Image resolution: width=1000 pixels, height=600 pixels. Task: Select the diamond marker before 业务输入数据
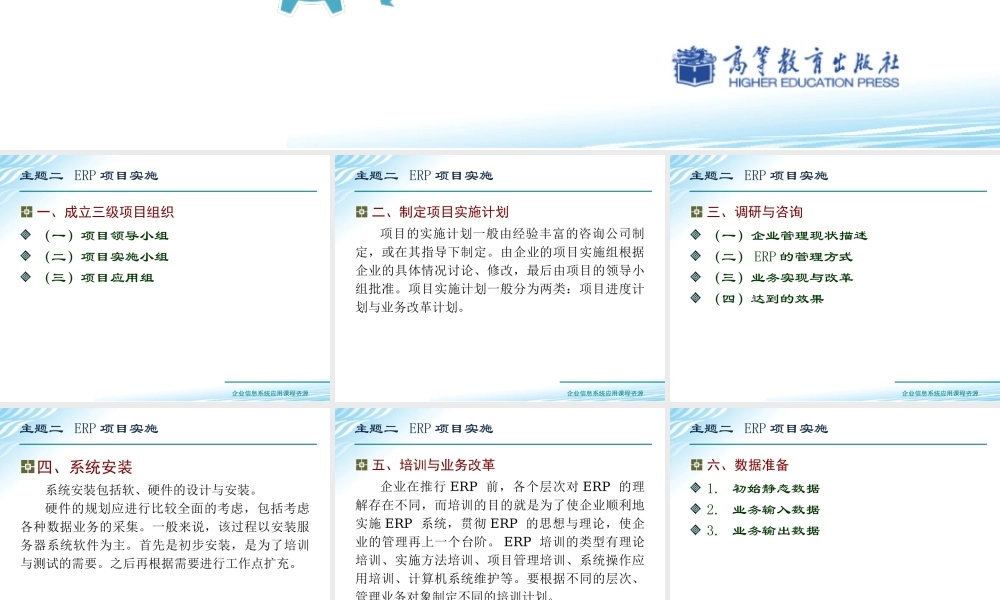695,509
